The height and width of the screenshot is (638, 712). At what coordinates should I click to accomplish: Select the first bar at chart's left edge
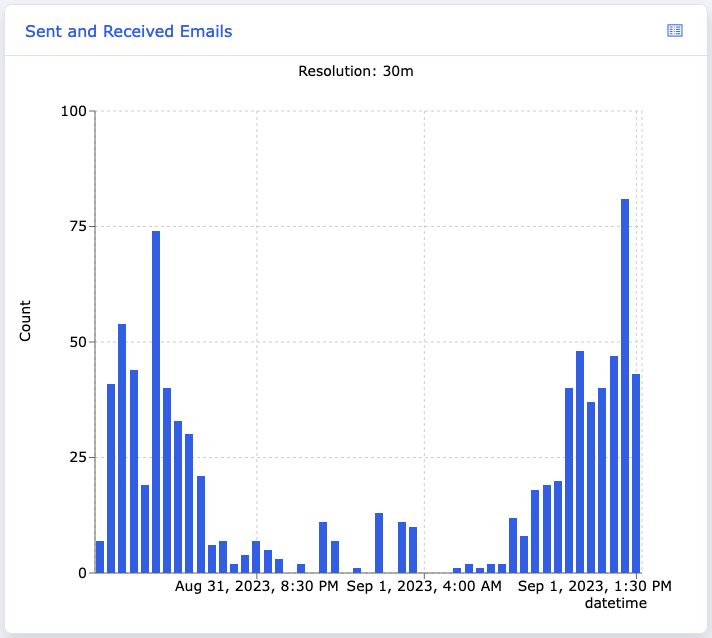(x=100, y=557)
